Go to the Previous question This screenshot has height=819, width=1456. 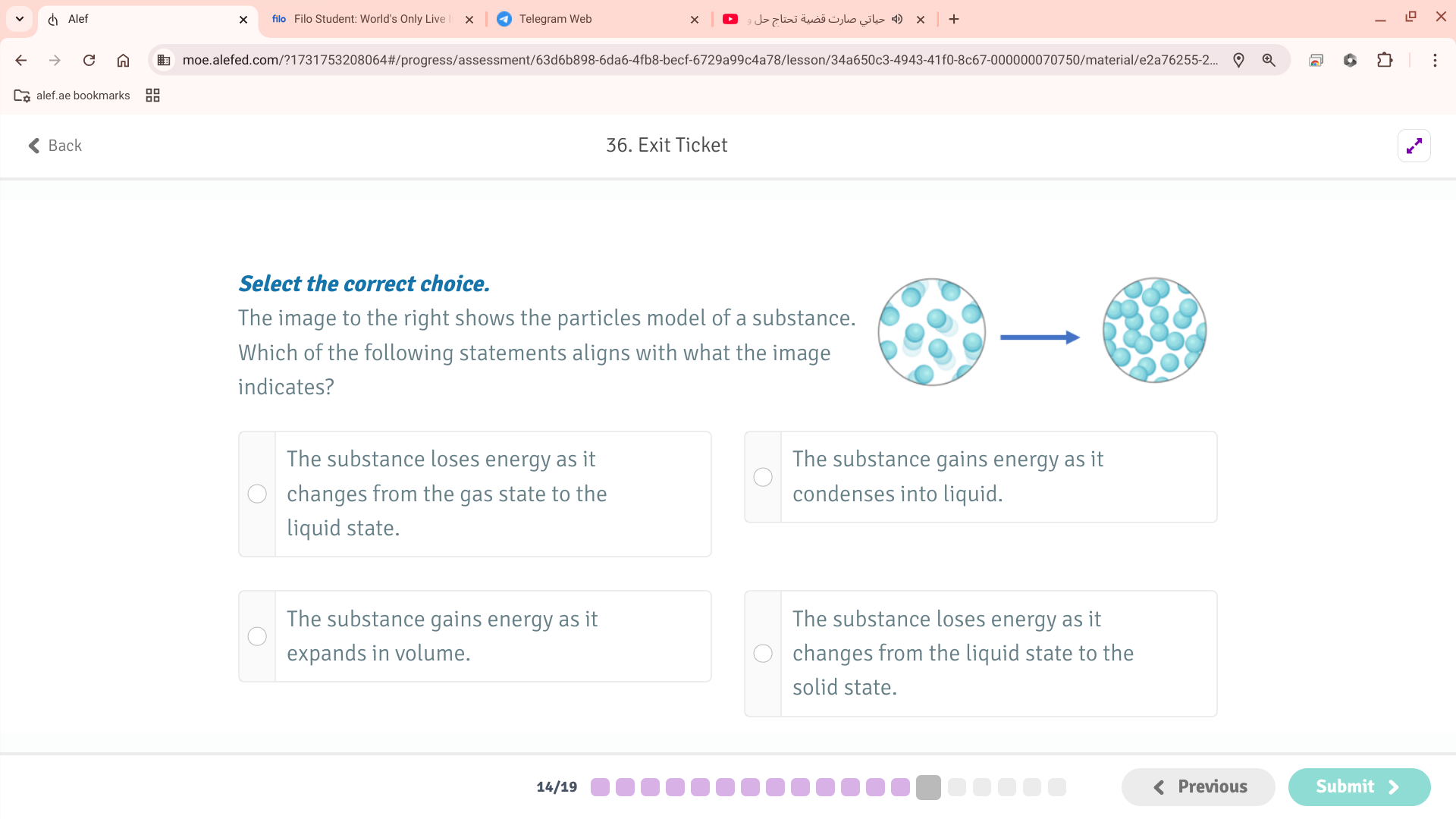click(x=1198, y=787)
